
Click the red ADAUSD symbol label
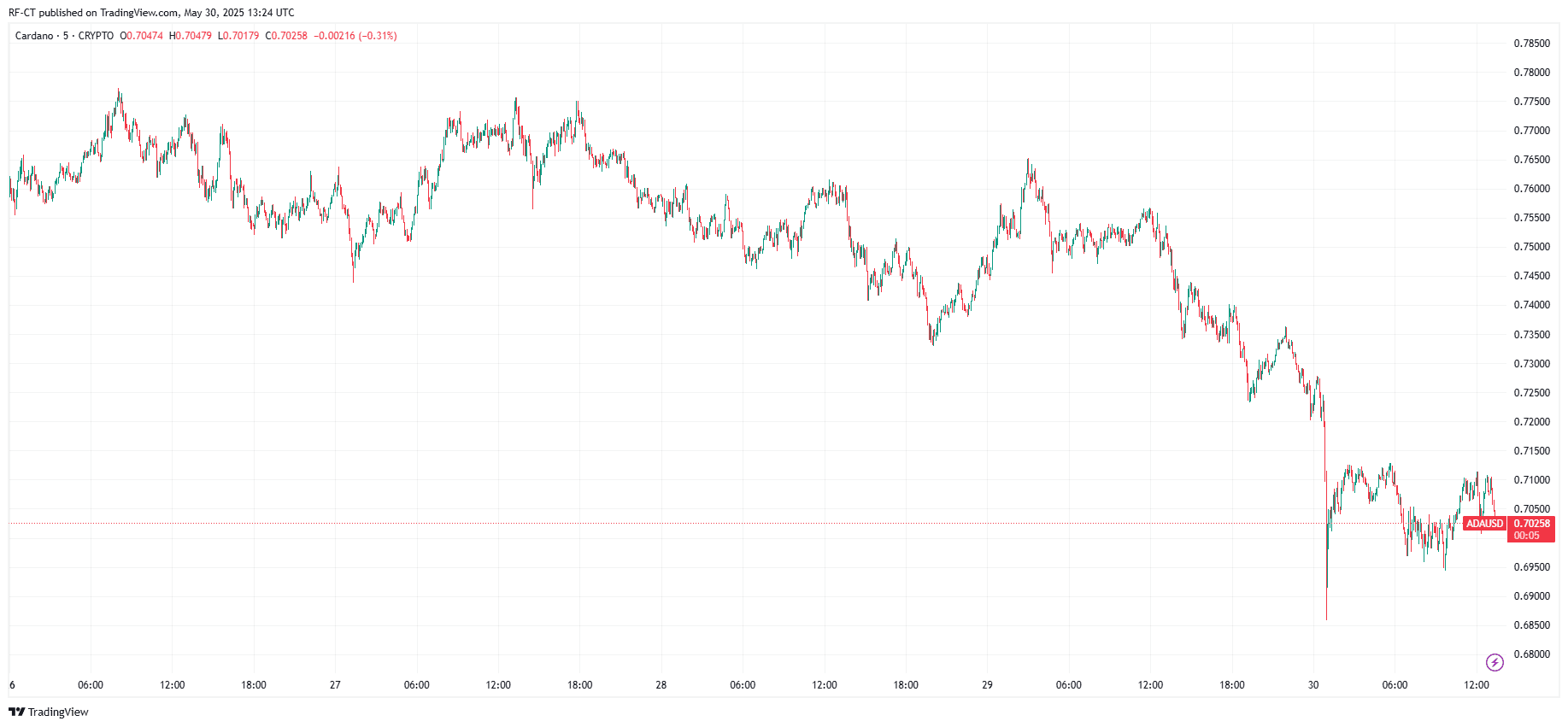coord(1484,524)
